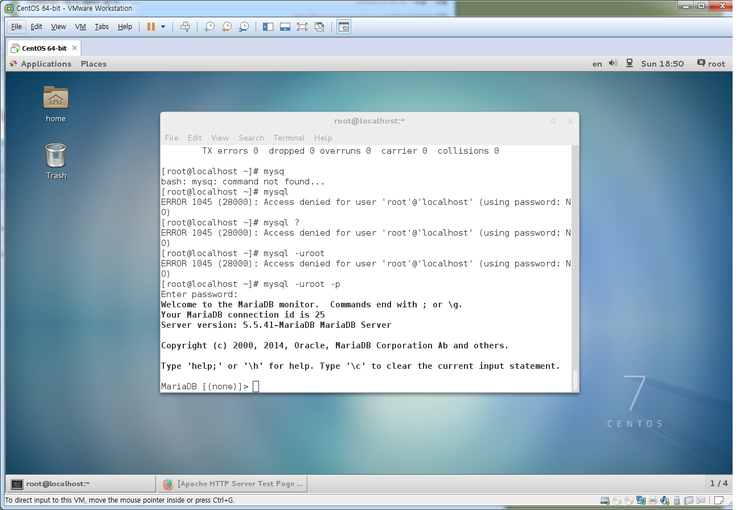This screenshot has height=510, width=740.
Task: Open the clock showing Sun 18:50
Action: (x=662, y=64)
